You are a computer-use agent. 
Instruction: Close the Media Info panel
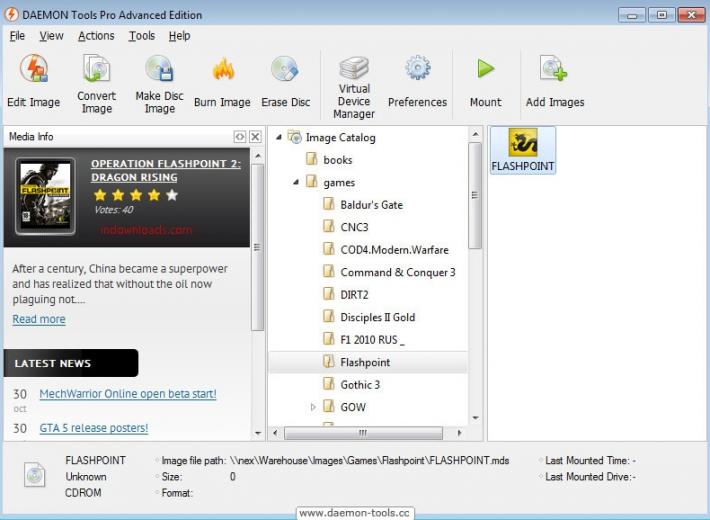[x=255, y=136]
